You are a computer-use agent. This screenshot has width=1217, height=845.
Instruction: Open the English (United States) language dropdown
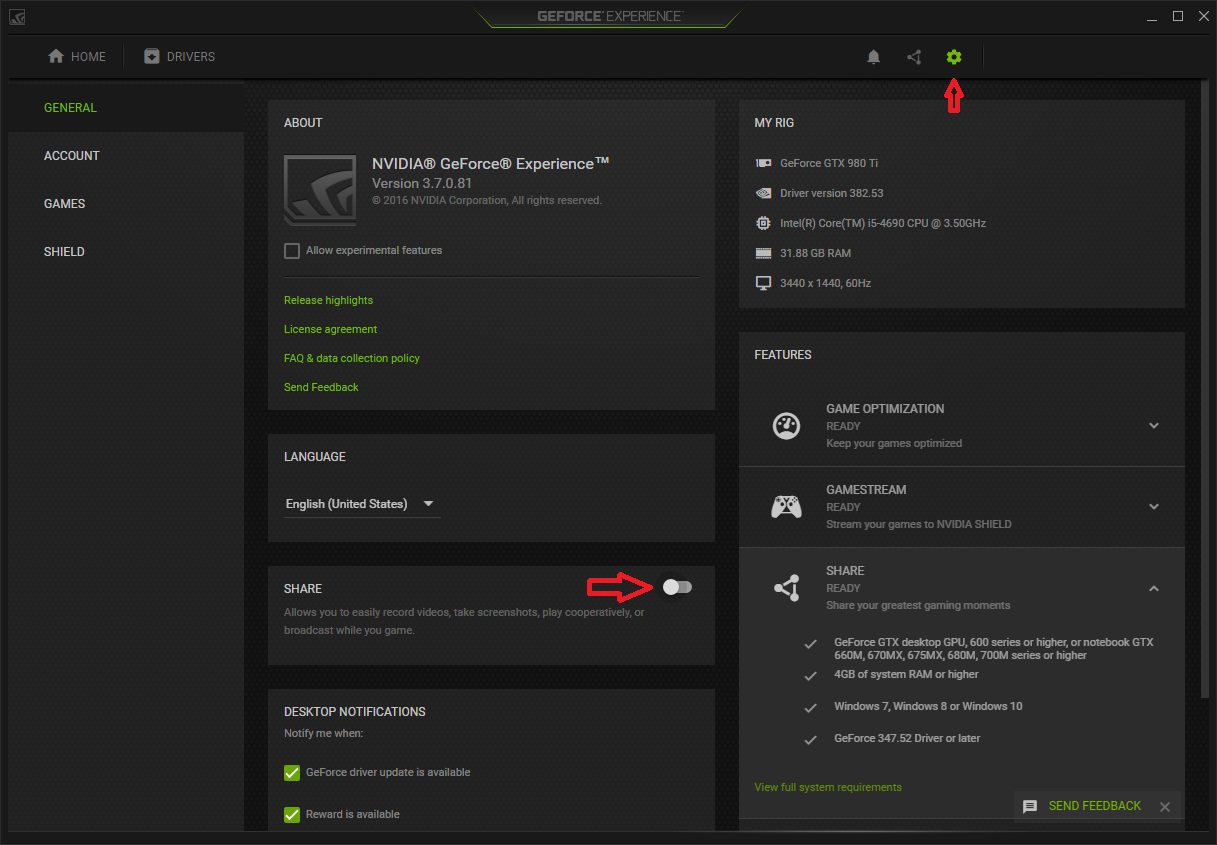[x=362, y=504]
